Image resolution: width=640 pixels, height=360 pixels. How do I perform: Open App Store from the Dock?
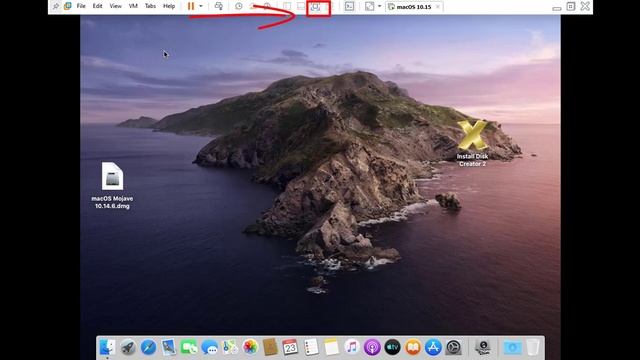click(x=433, y=347)
